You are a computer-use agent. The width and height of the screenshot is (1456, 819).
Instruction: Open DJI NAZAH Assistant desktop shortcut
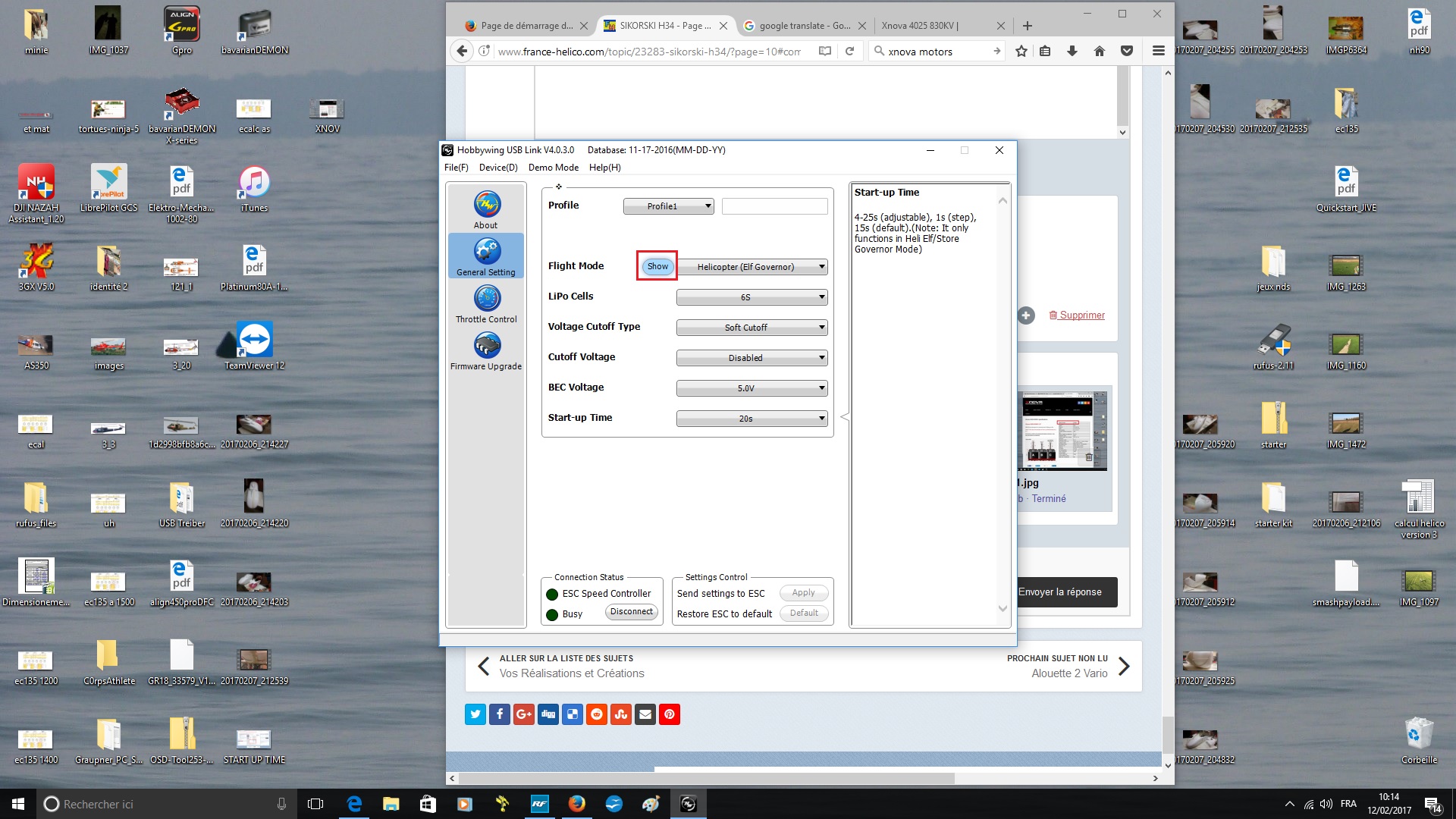[36, 194]
